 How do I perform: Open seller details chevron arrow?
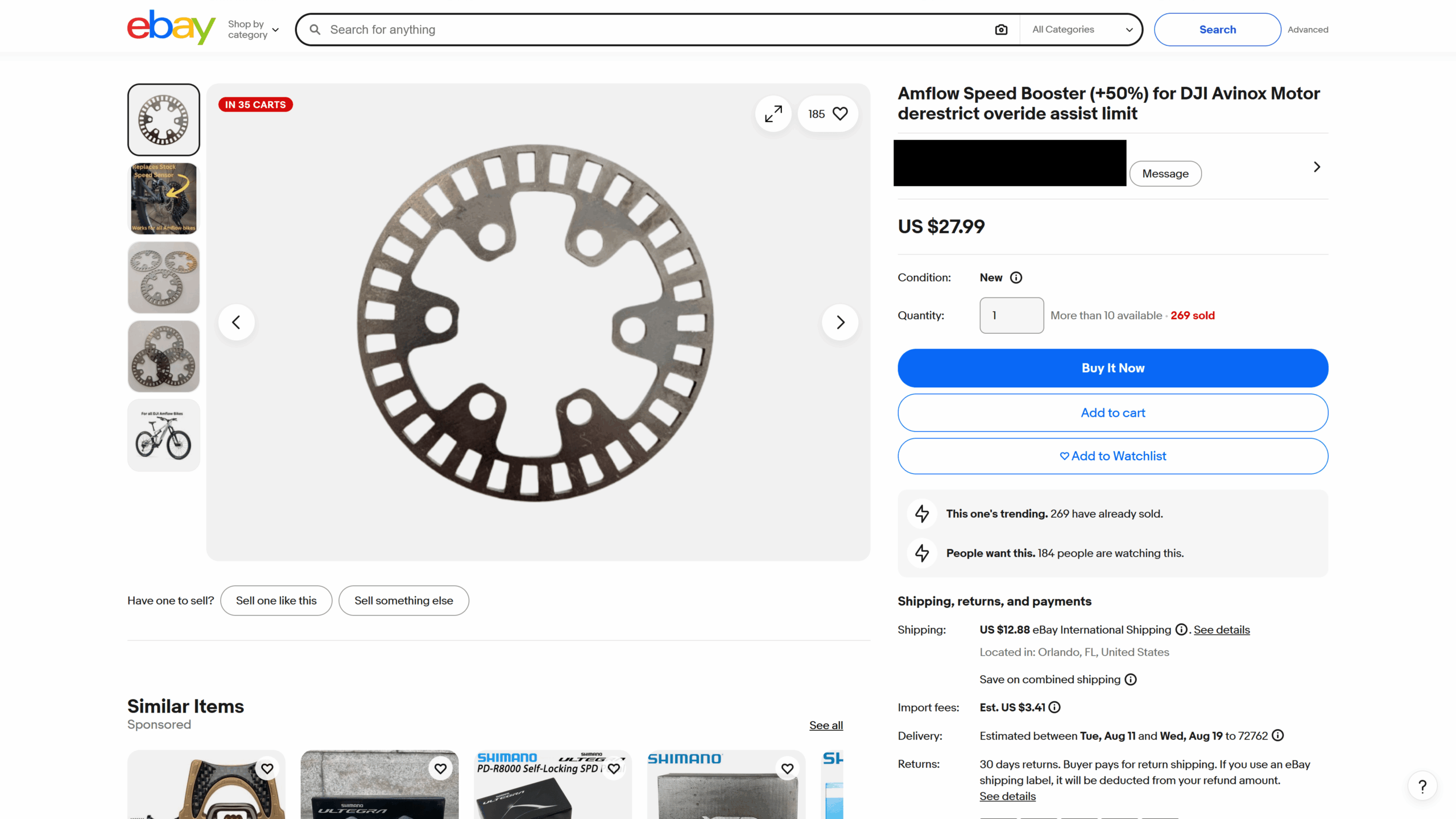pos(1317,167)
